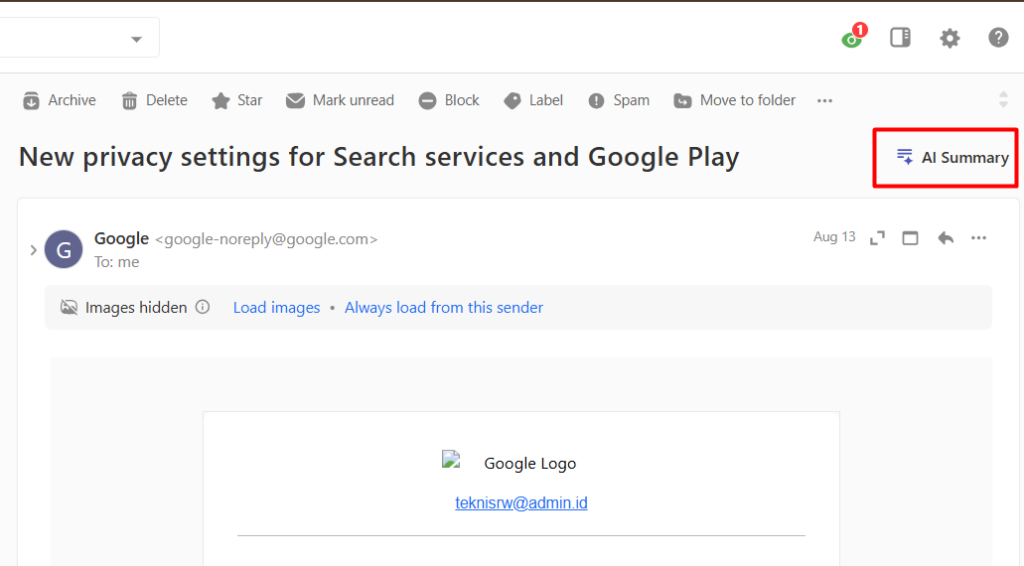This screenshot has width=1024, height=566.
Task: Click the broken Google Logo image
Action: coord(451,460)
